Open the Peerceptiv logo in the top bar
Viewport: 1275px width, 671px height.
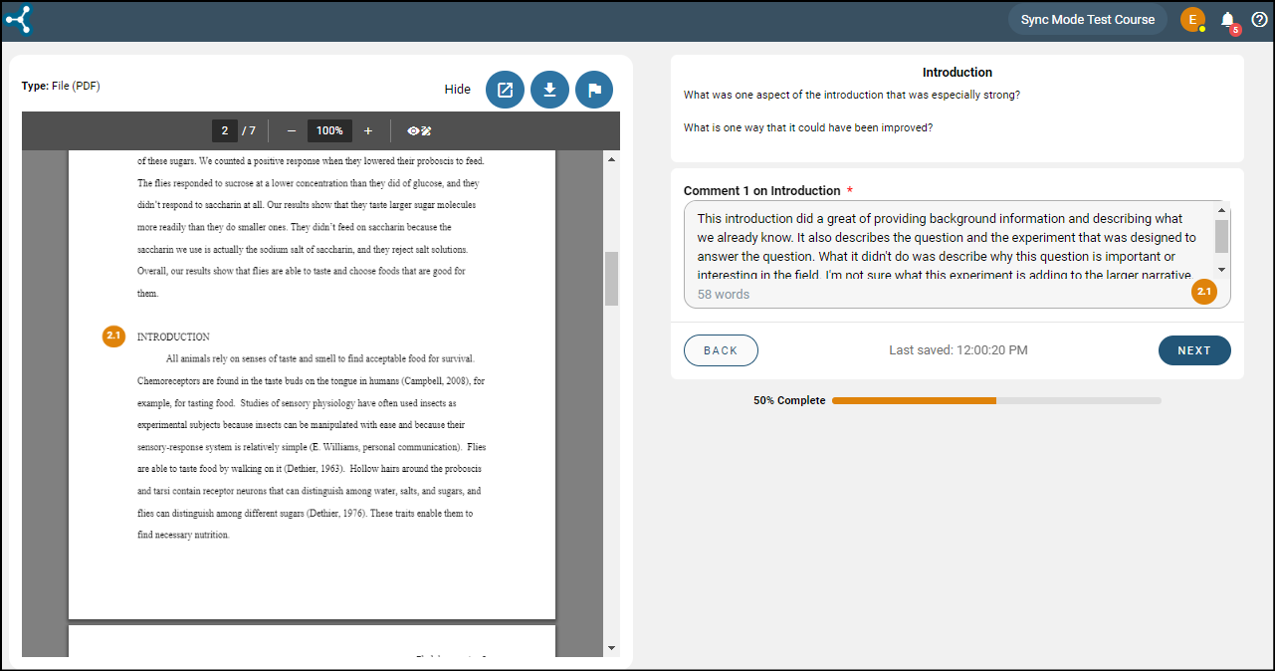[x=18, y=19]
